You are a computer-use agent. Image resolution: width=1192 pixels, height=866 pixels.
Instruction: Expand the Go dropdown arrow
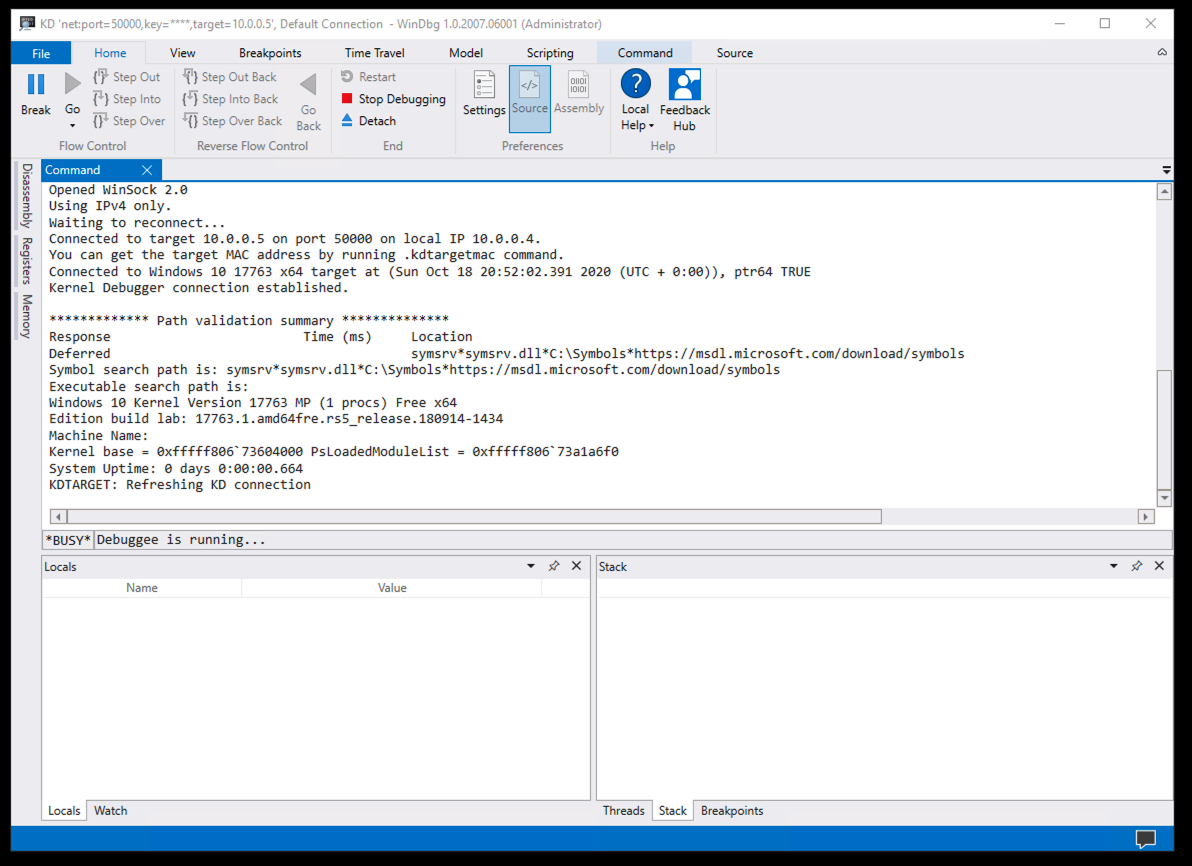(x=73, y=126)
